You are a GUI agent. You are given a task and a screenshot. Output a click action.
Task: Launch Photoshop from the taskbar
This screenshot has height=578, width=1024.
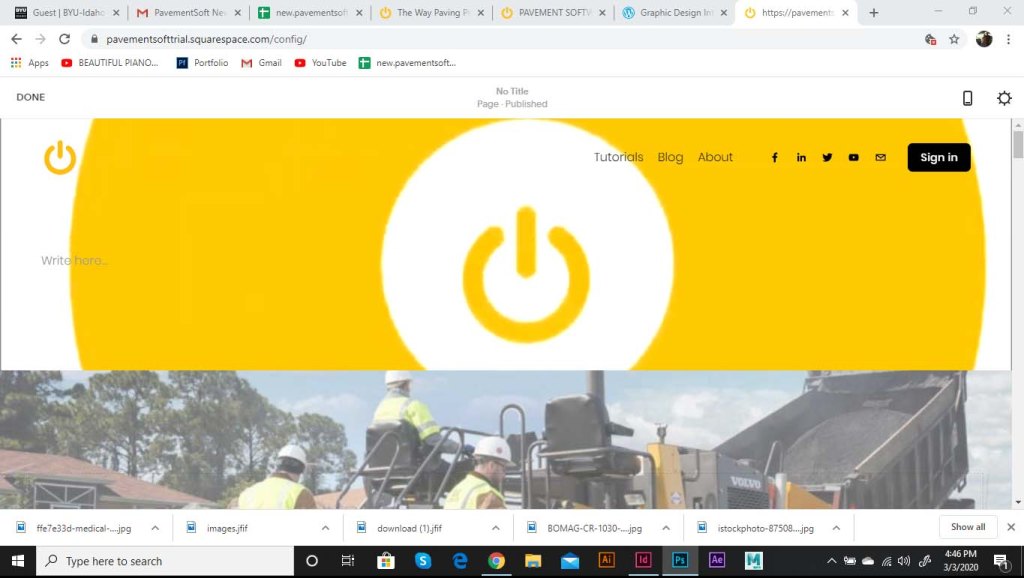point(680,561)
